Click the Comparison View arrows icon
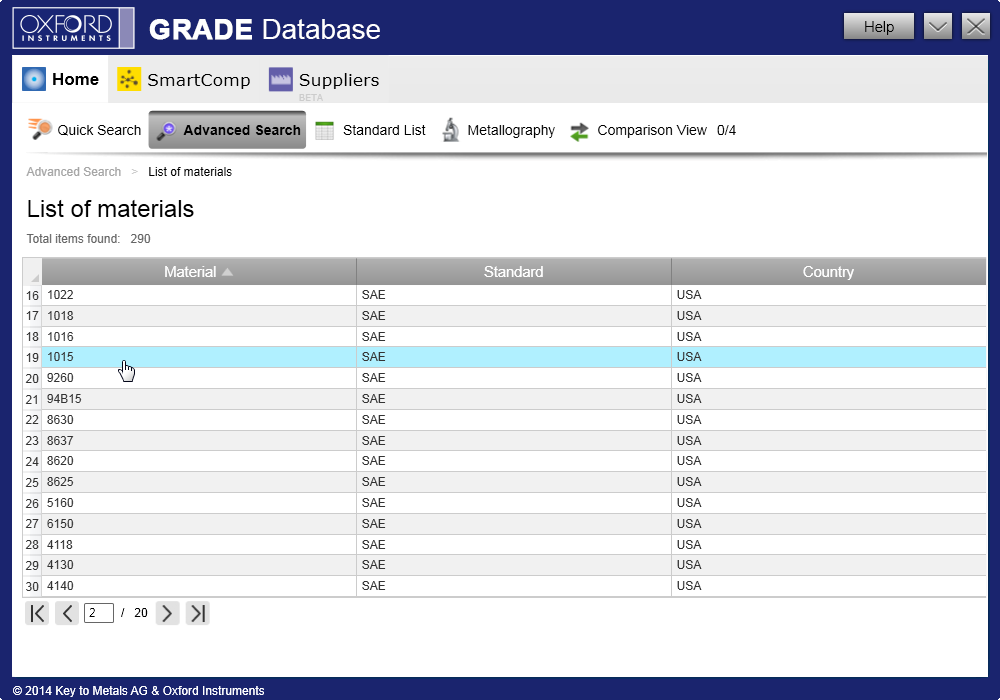1000x700 pixels. click(x=579, y=131)
